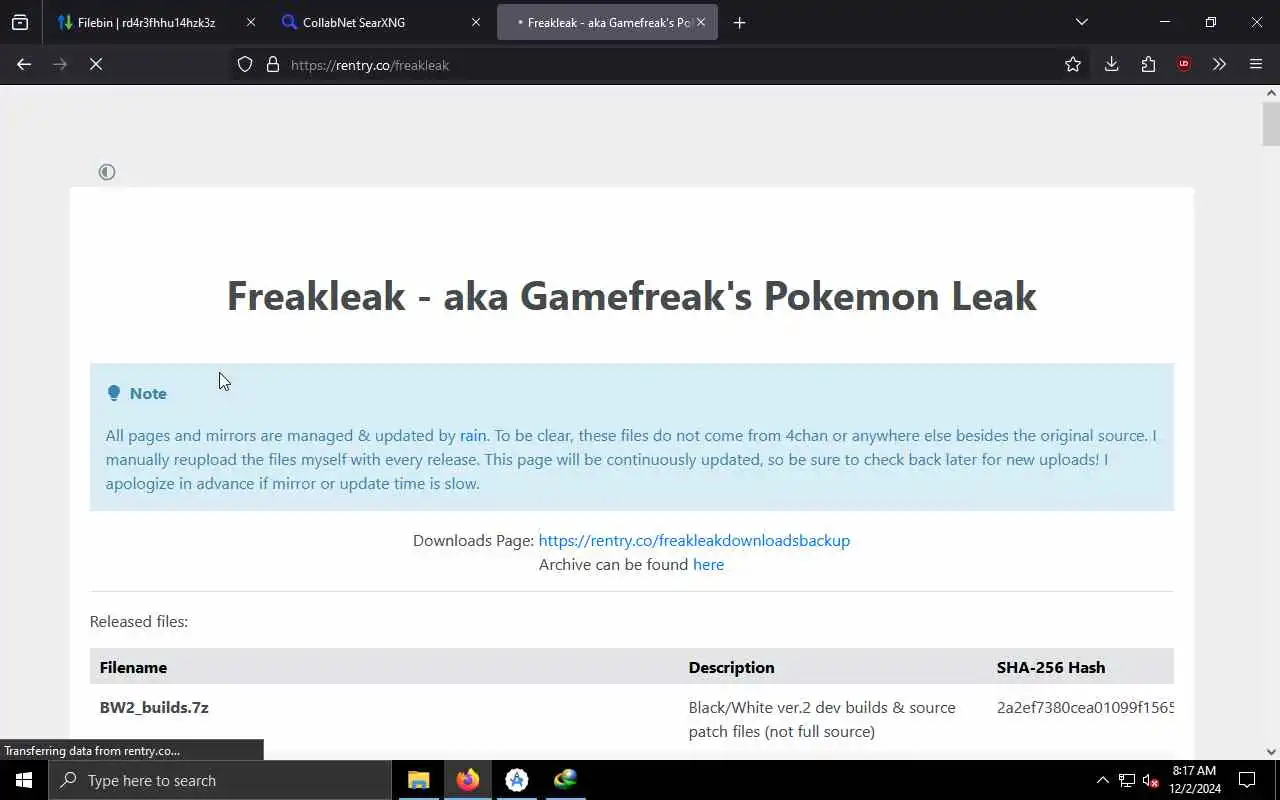
Task: Open the Windows Start menu
Action: click(24, 780)
